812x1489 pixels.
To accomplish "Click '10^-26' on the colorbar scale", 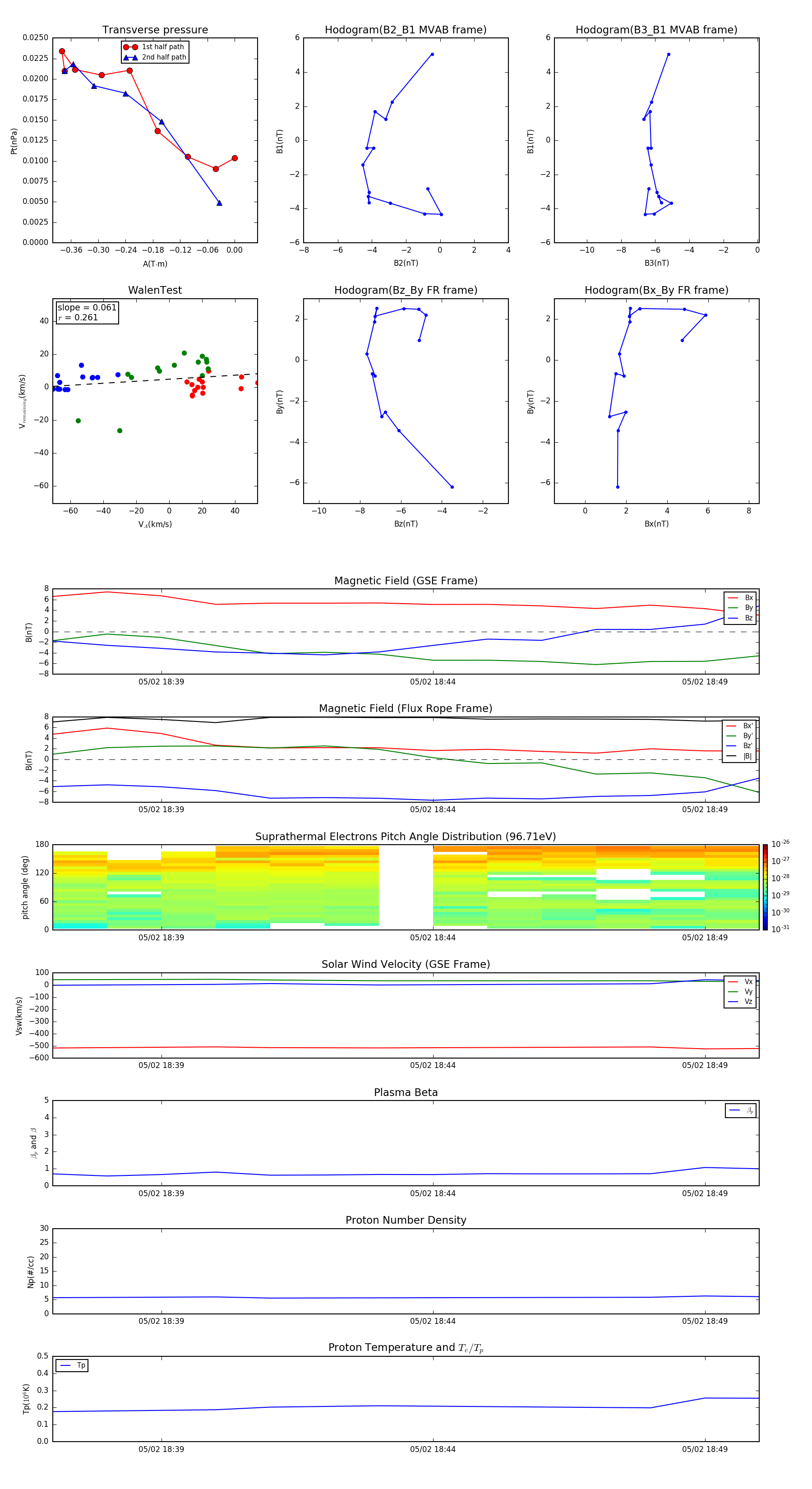I will pyautogui.click(x=780, y=844).
